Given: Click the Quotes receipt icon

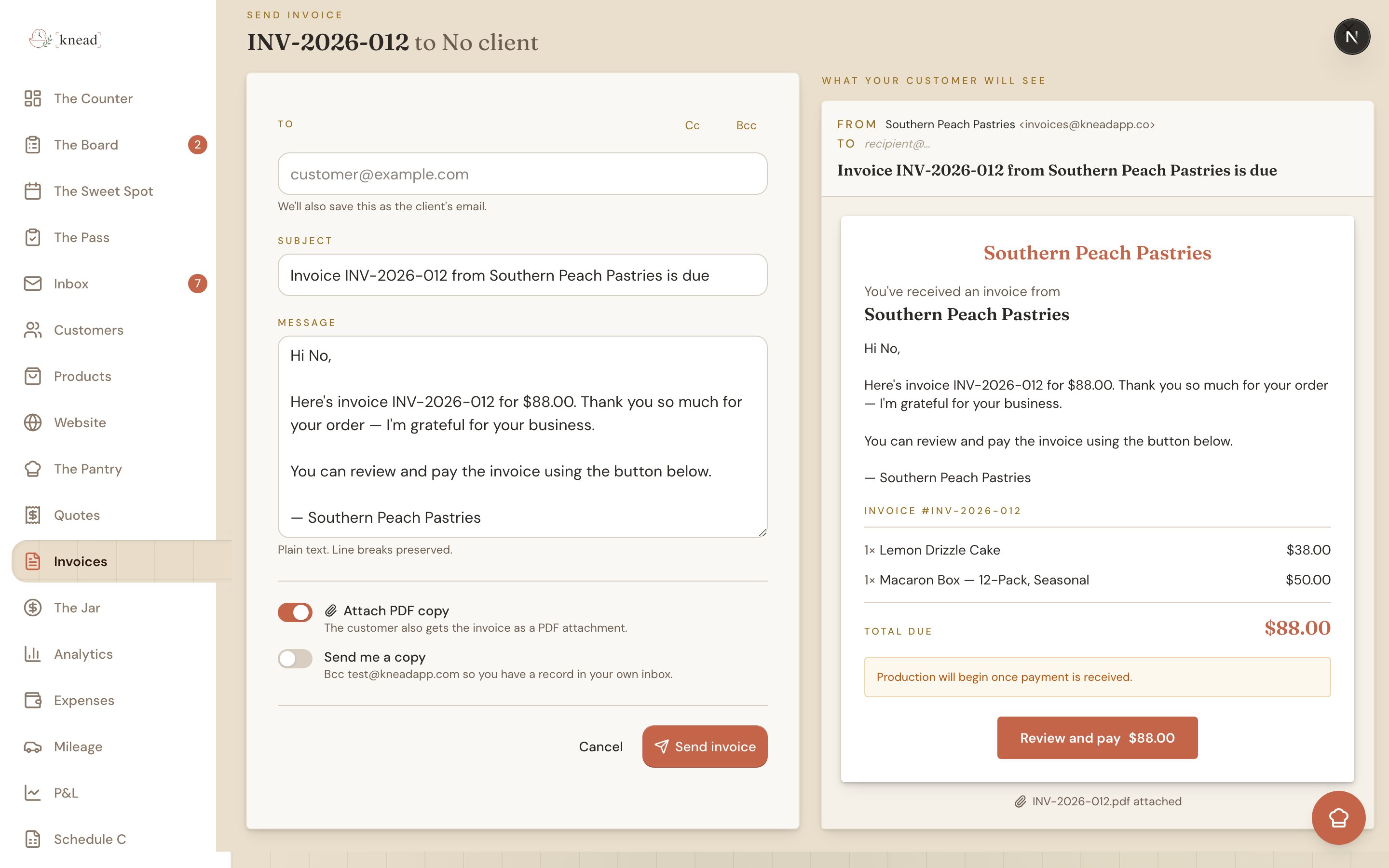Looking at the screenshot, I should point(33,515).
